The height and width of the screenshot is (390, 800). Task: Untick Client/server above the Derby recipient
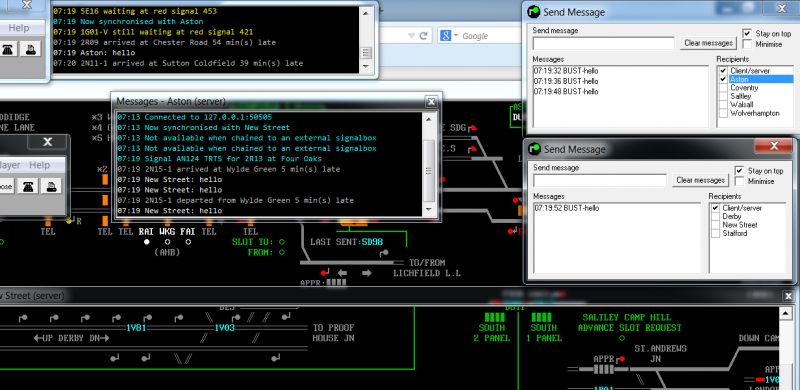[x=716, y=208]
